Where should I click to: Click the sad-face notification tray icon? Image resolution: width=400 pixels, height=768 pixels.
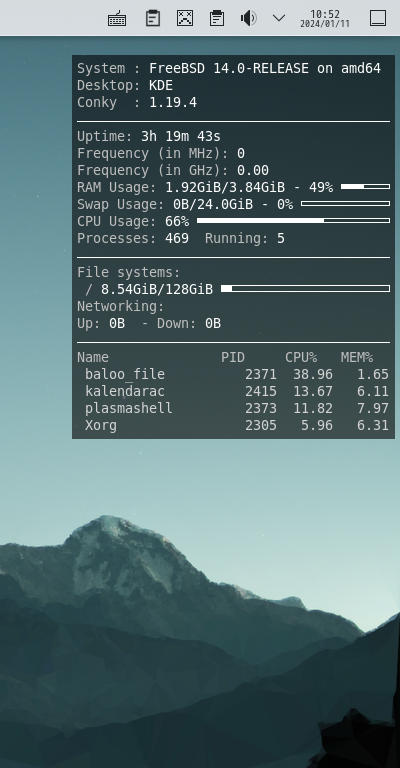click(185, 18)
